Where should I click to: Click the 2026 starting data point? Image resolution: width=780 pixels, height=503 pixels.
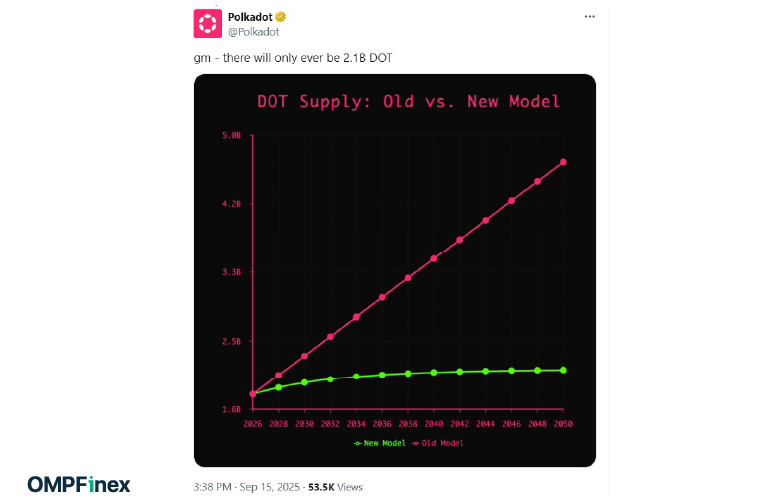pos(253,394)
